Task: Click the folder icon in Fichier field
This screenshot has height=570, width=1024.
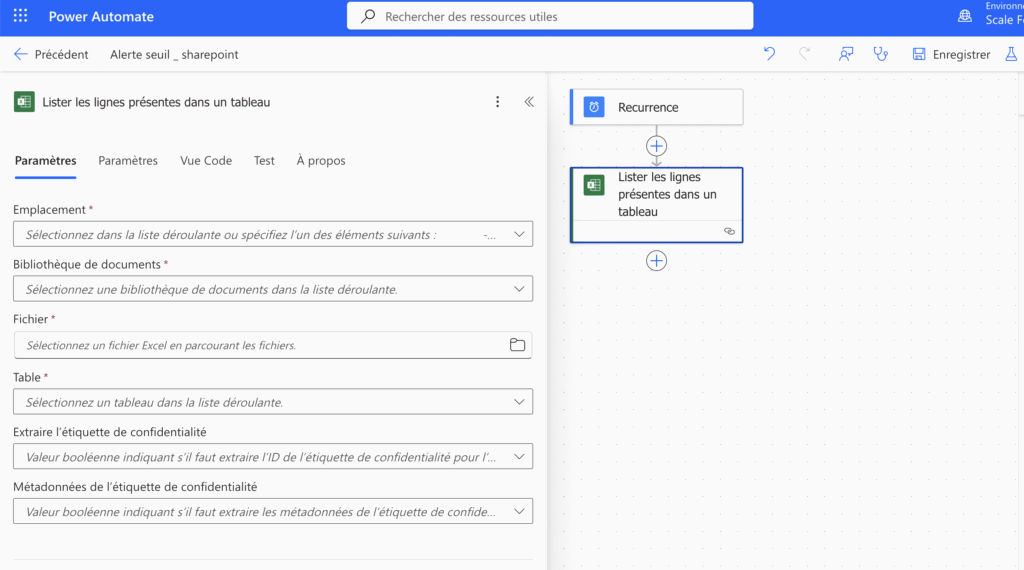Action: click(x=517, y=345)
